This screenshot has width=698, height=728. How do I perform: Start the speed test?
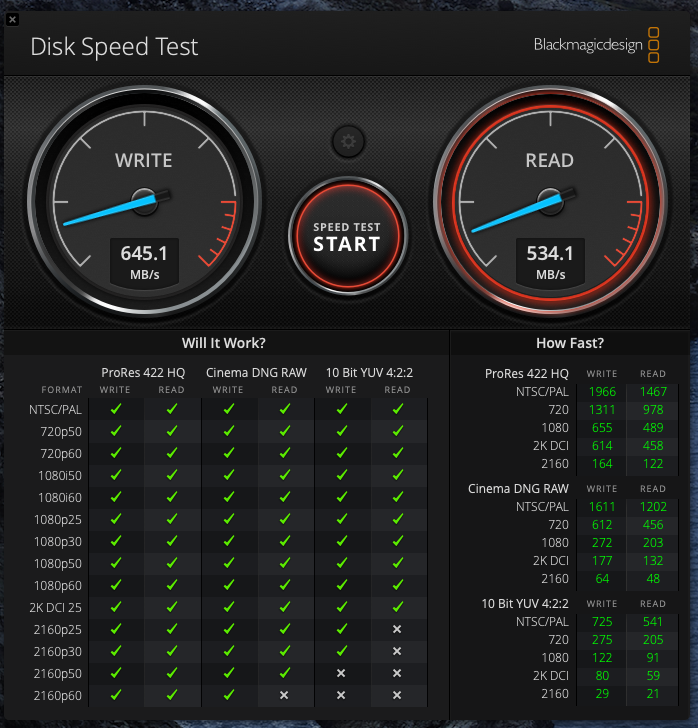click(347, 236)
